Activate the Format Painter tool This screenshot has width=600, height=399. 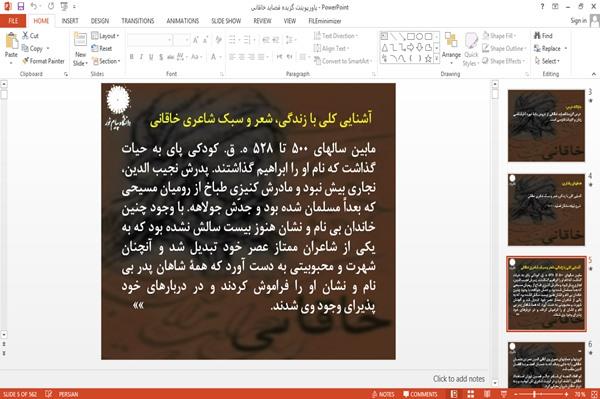click(43, 61)
